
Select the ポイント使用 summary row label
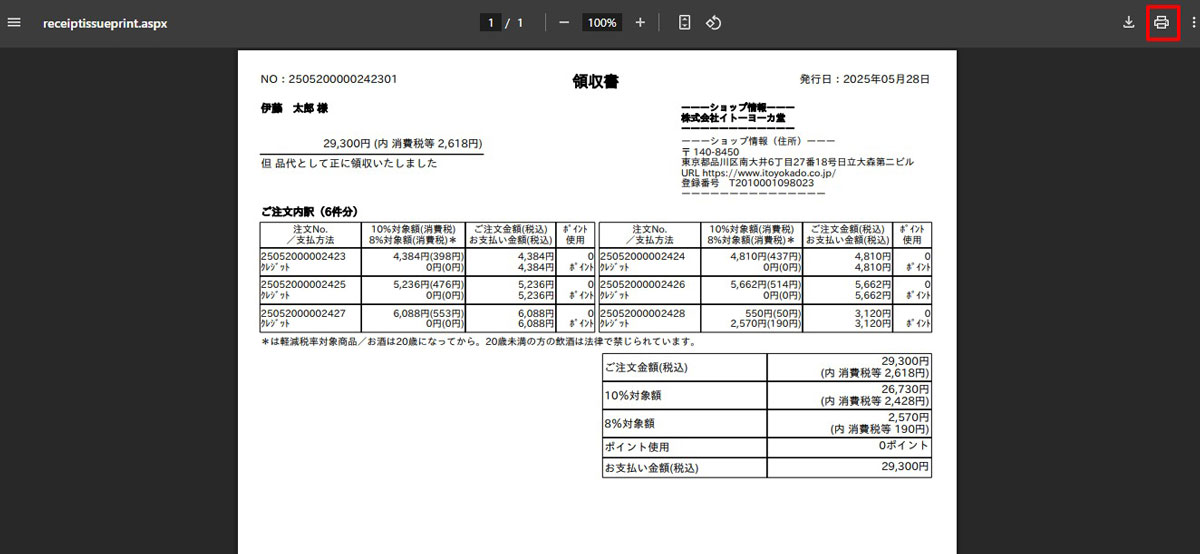pyautogui.click(x=637, y=447)
